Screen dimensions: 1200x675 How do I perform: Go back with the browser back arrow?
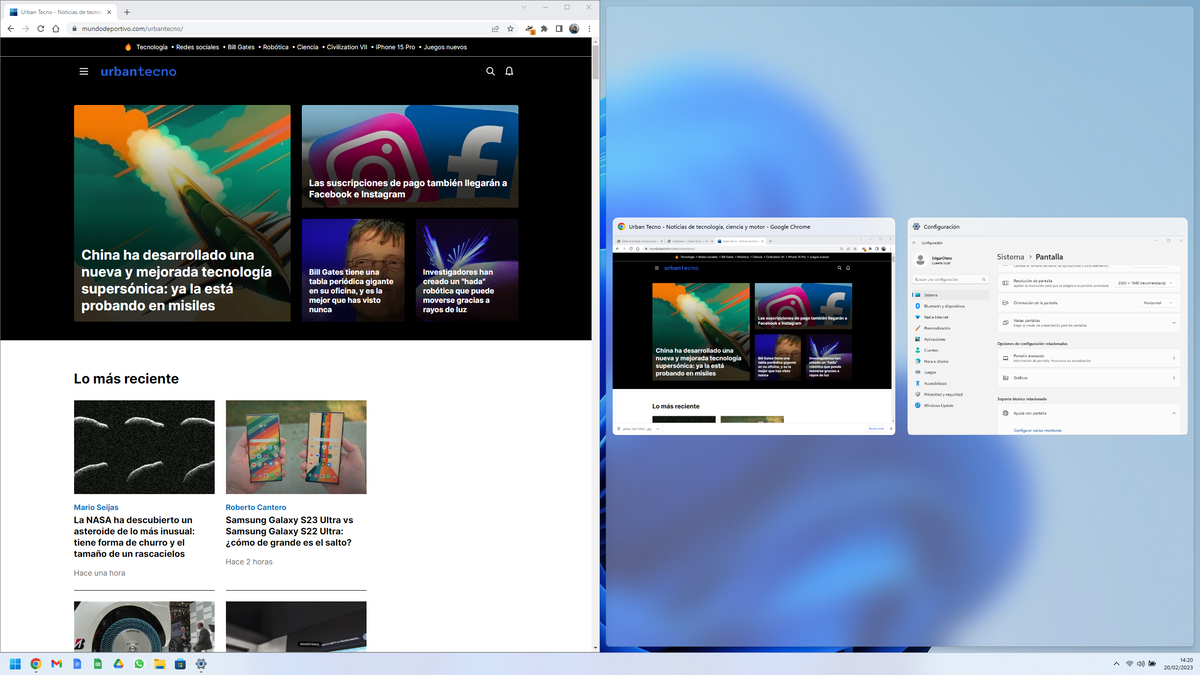click(x=11, y=28)
